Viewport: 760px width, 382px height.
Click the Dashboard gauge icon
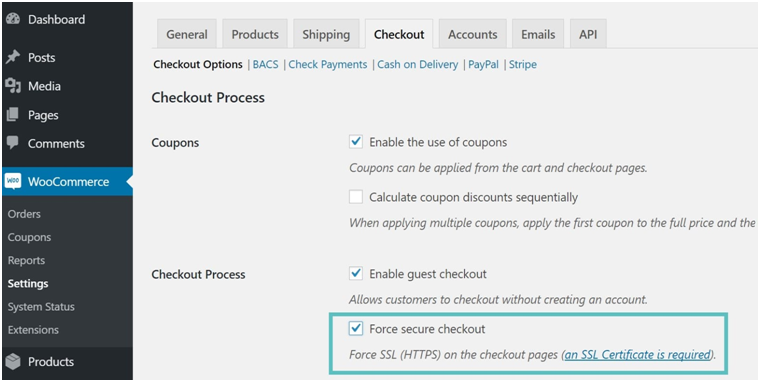tap(13, 19)
